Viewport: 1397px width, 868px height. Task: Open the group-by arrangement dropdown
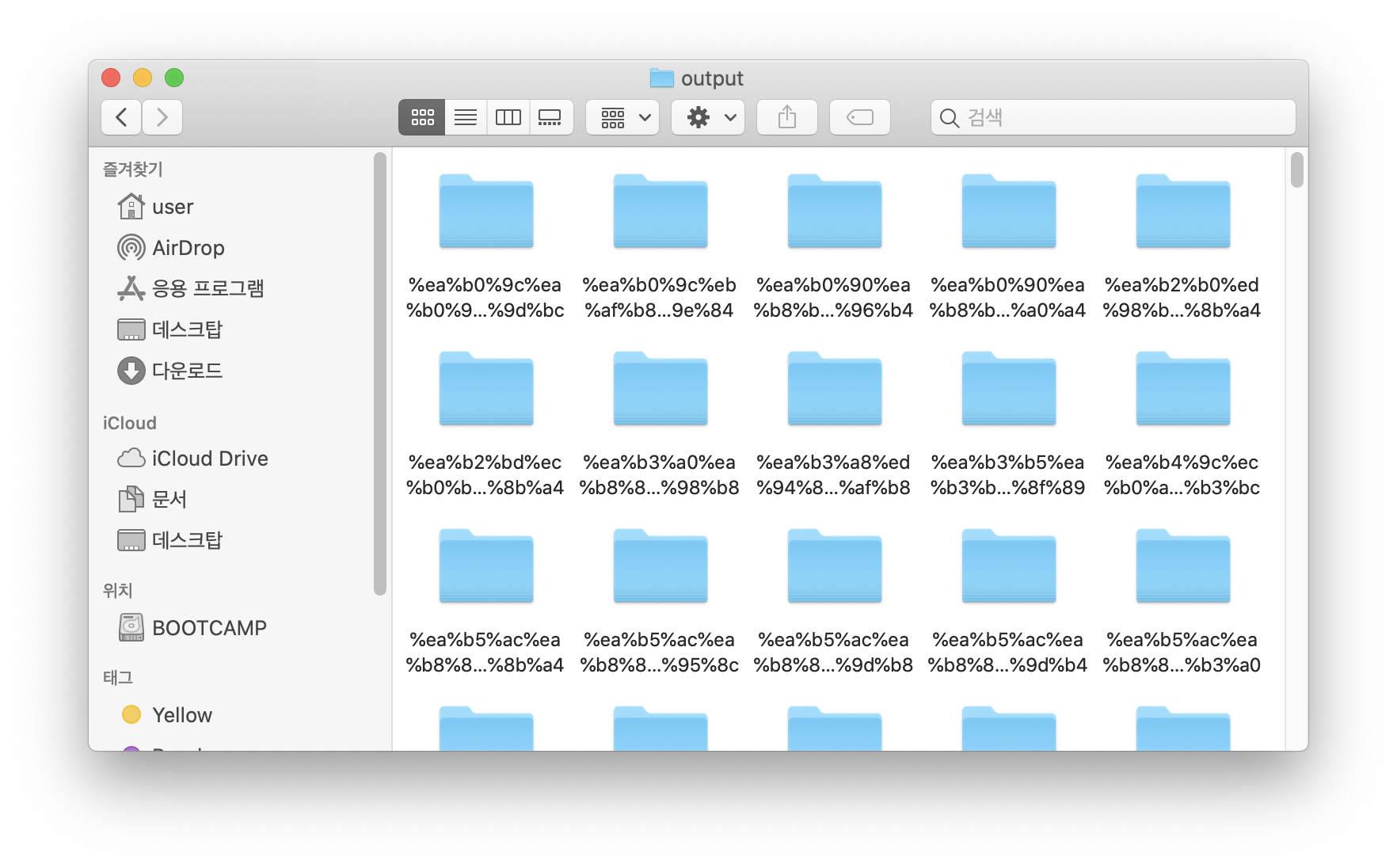coord(622,117)
